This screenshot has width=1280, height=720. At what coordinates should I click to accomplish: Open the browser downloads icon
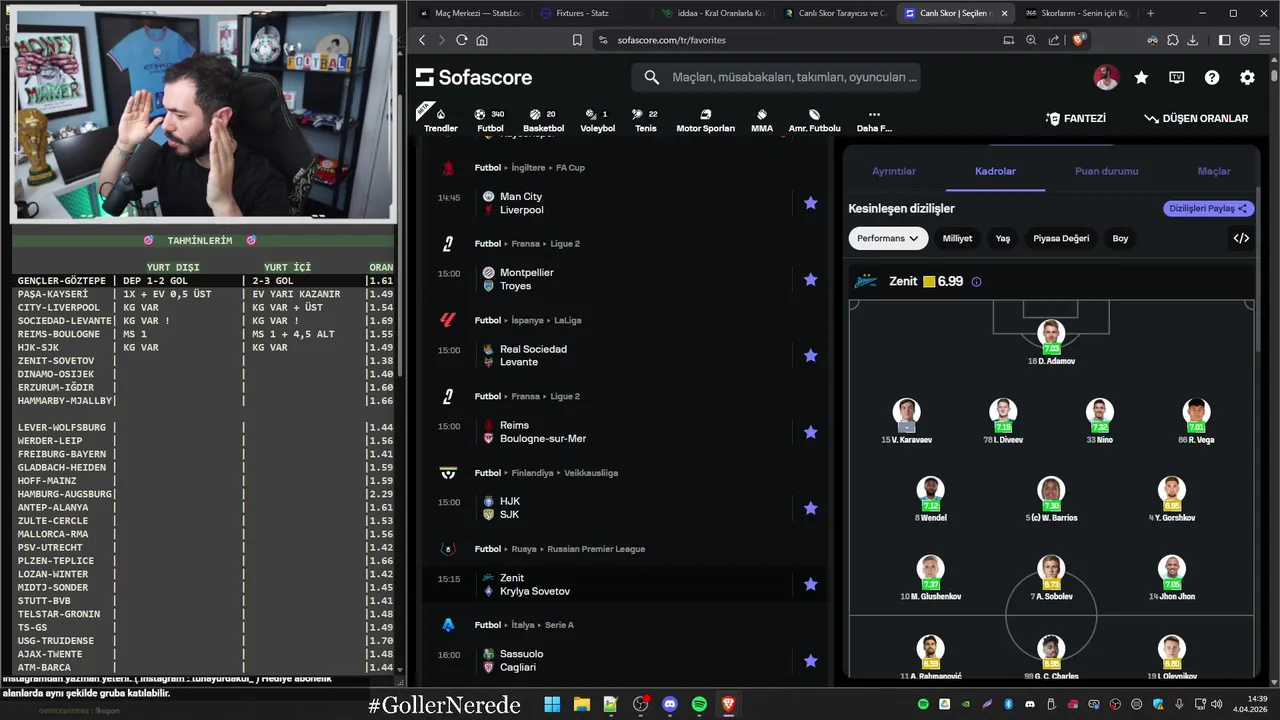pyautogui.click(x=1192, y=40)
